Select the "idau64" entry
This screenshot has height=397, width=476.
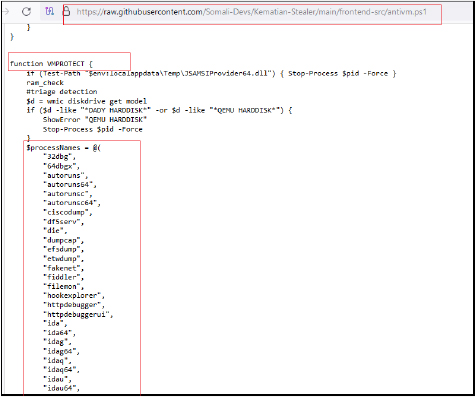pyautogui.click(x=61, y=388)
